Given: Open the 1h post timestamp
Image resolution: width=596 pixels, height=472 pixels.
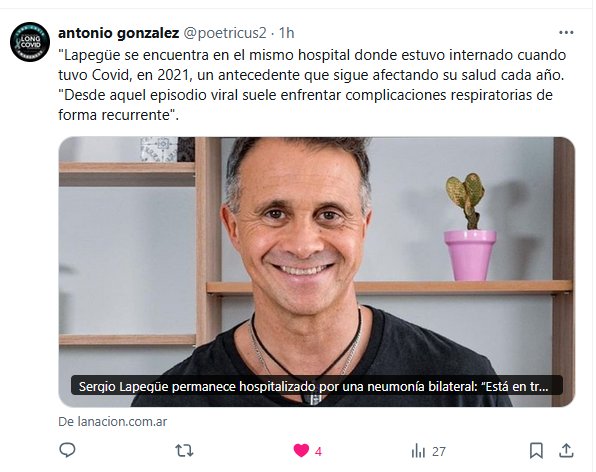Looking at the screenshot, I should click(x=287, y=33).
